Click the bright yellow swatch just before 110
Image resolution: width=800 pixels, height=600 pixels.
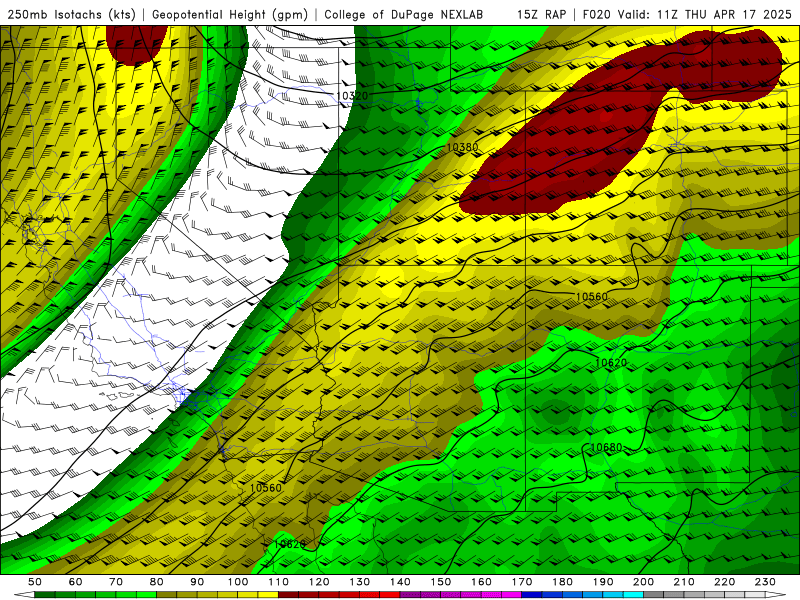click(x=268, y=595)
